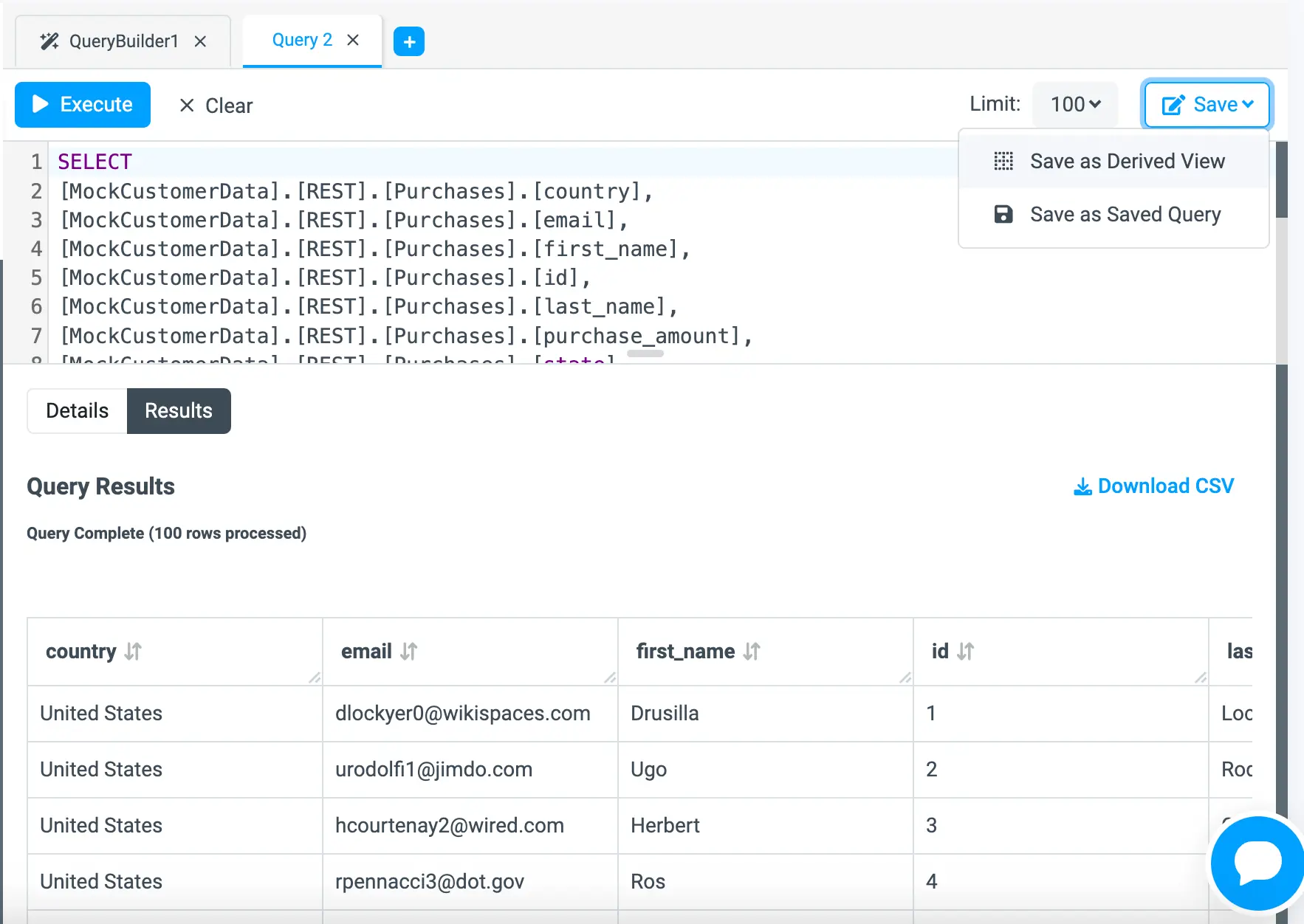
Task: Switch to the Details tab
Action: coord(78,411)
